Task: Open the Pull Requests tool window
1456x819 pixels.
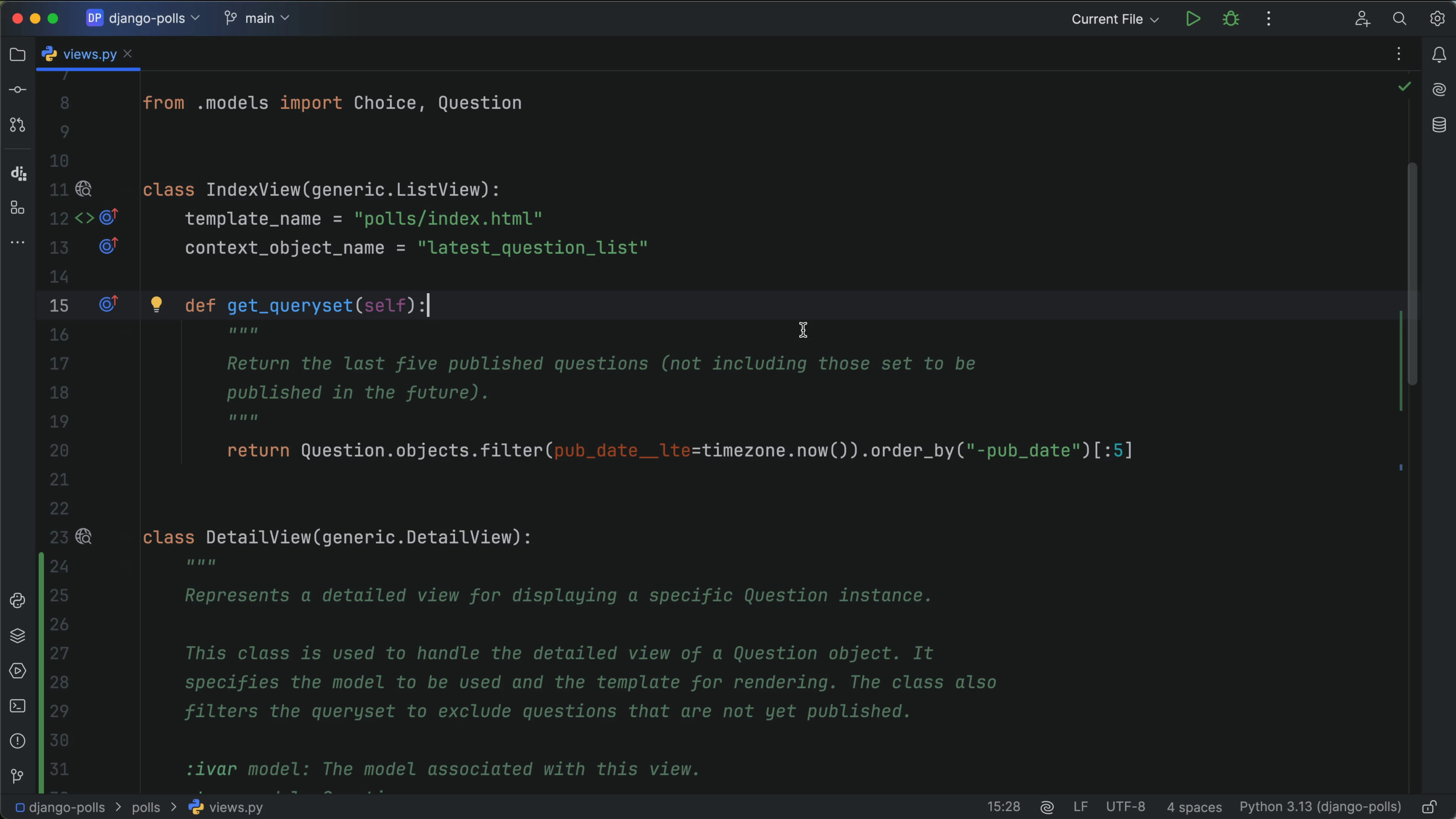Action: click(17, 125)
